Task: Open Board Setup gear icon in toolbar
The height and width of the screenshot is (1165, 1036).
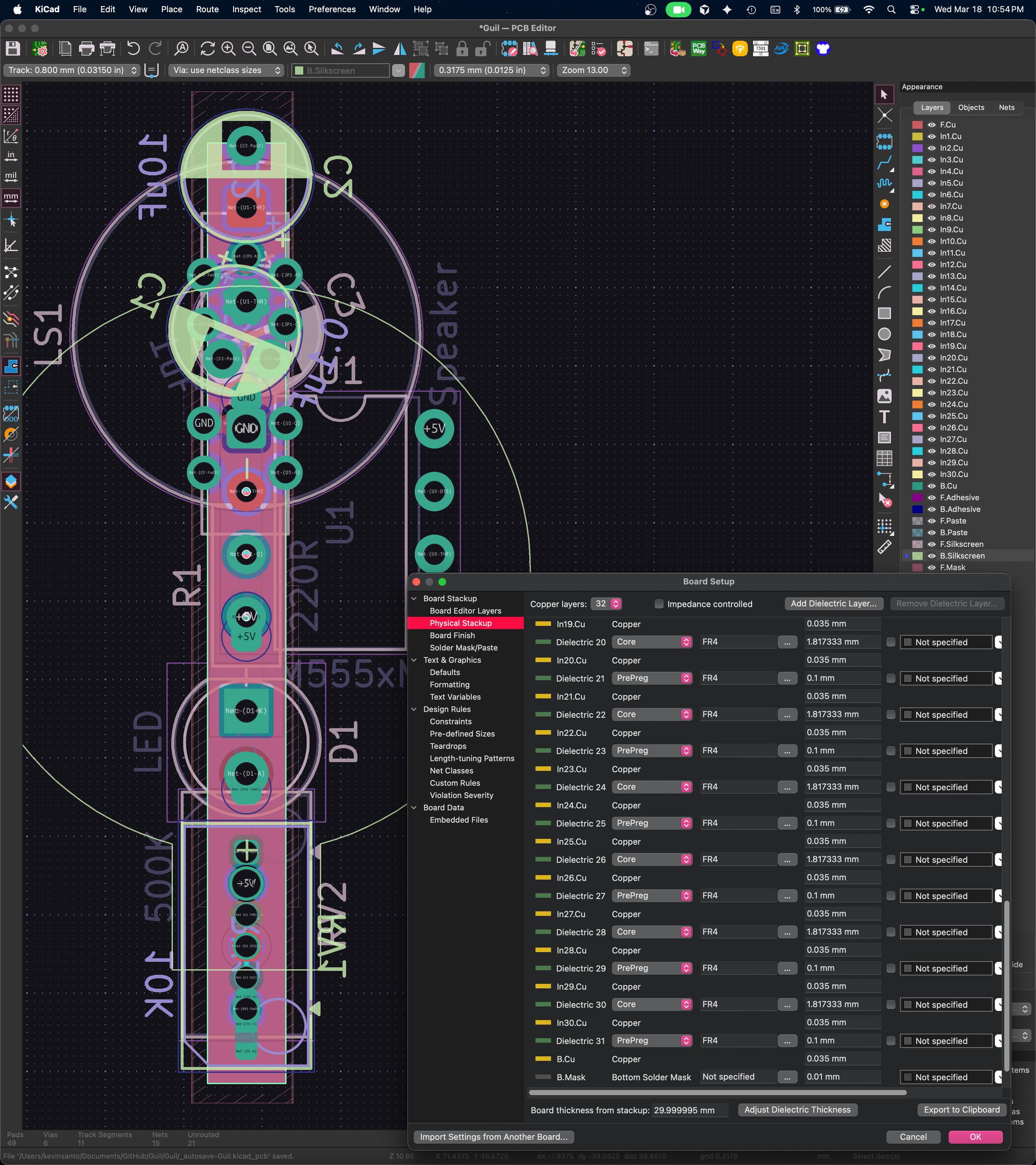Action: tap(39, 49)
